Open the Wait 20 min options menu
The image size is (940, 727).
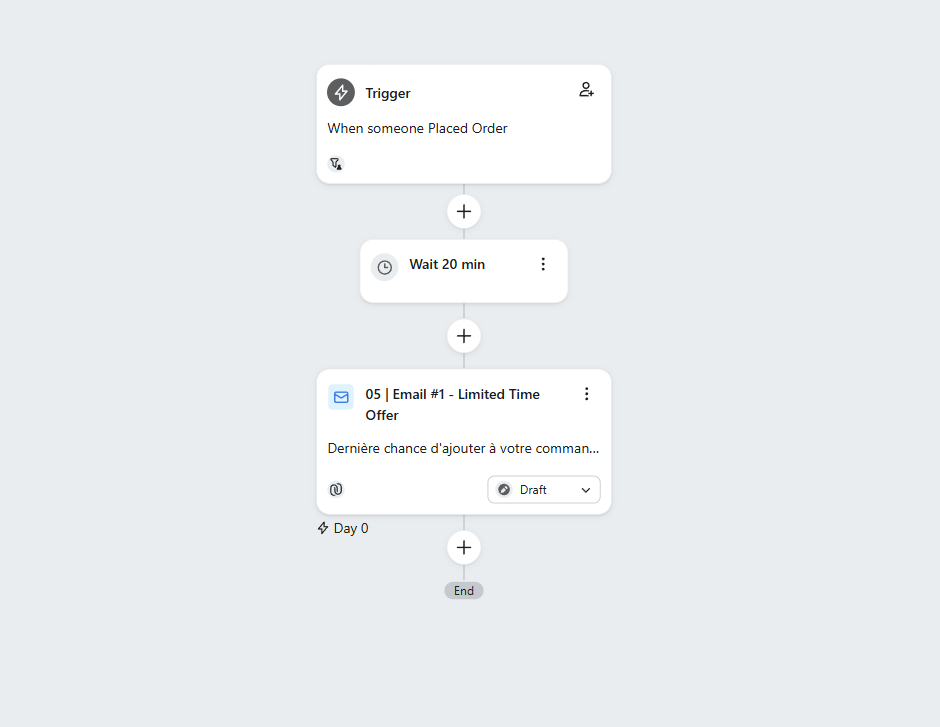[x=543, y=264]
